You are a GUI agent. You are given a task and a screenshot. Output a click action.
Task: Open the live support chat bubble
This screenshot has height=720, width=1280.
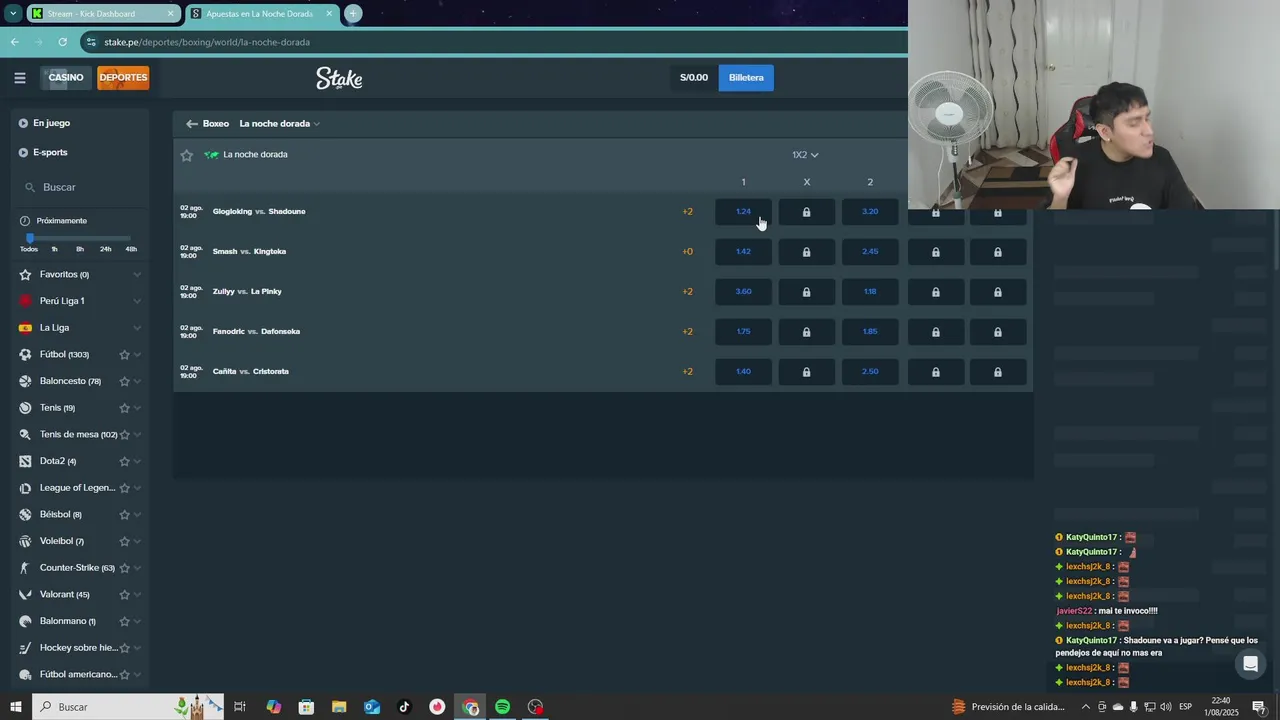coord(1250,664)
